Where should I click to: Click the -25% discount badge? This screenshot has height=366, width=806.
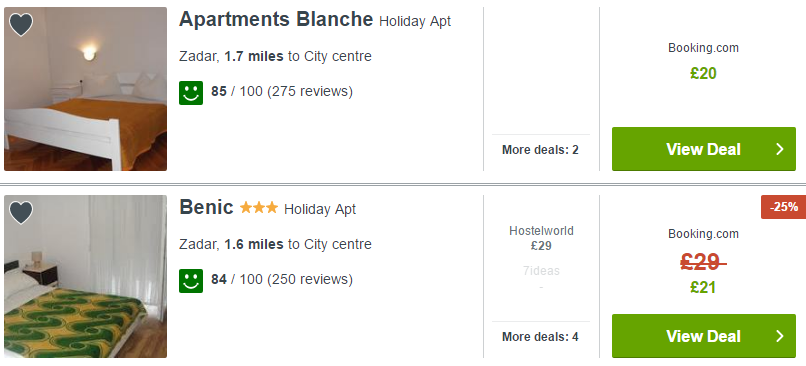pyautogui.click(x=783, y=207)
